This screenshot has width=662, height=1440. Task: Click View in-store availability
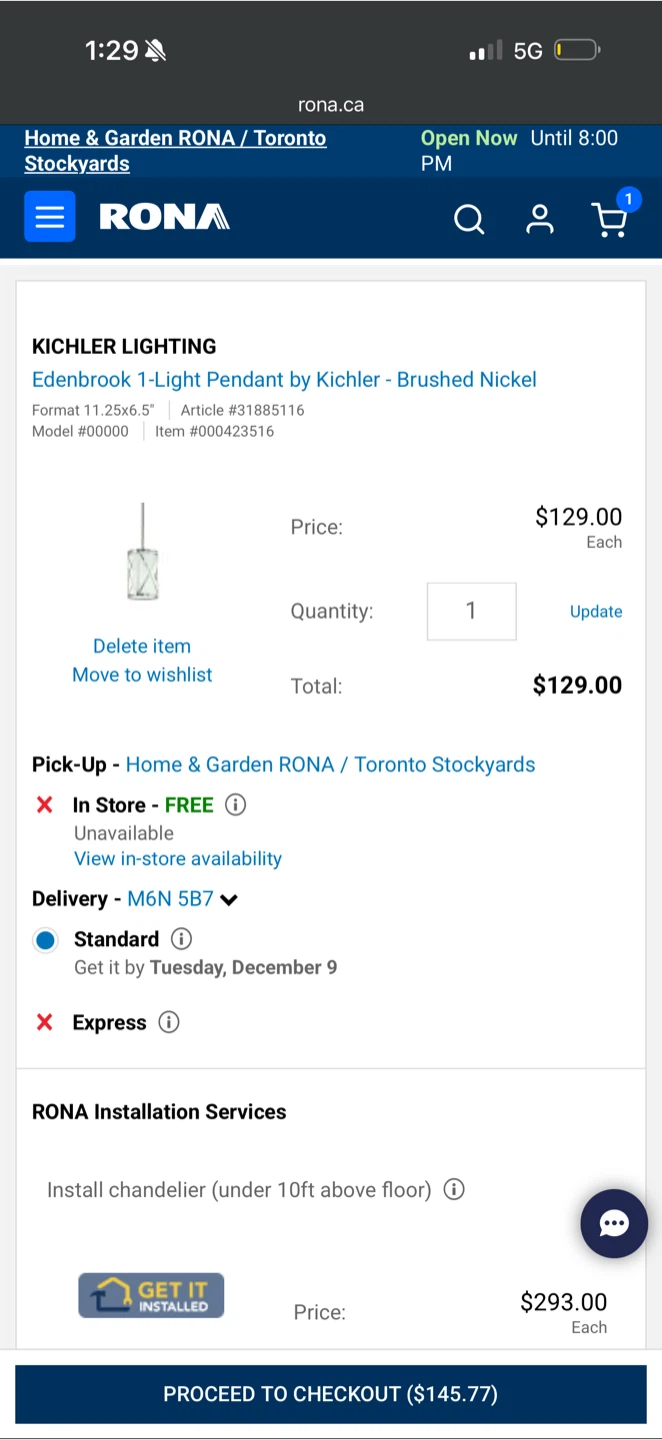point(177,858)
